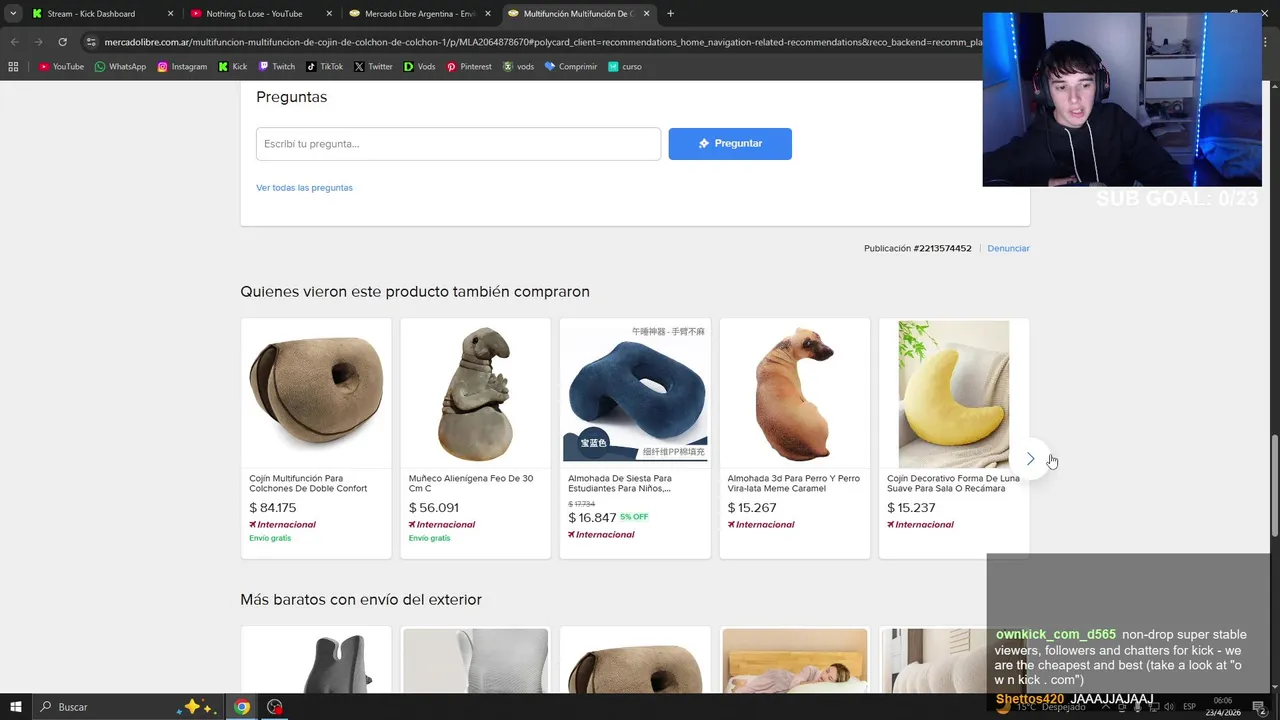The image size is (1280, 720).
Task: Open the TikTok bookmark
Action: tap(325, 67)
